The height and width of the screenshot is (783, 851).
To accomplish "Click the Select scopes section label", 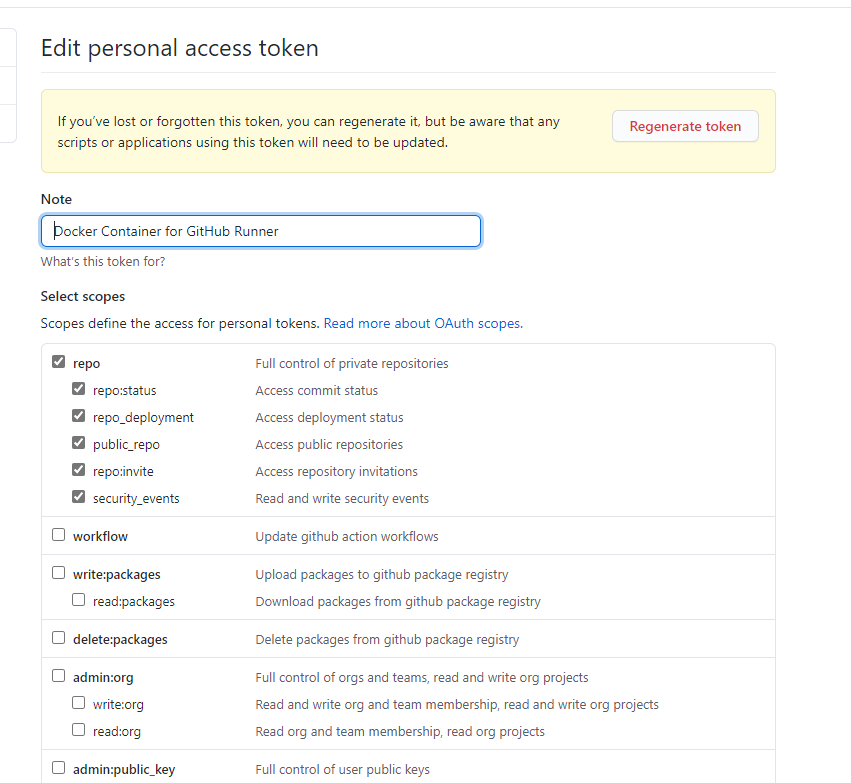I will (x=83, y=297).
